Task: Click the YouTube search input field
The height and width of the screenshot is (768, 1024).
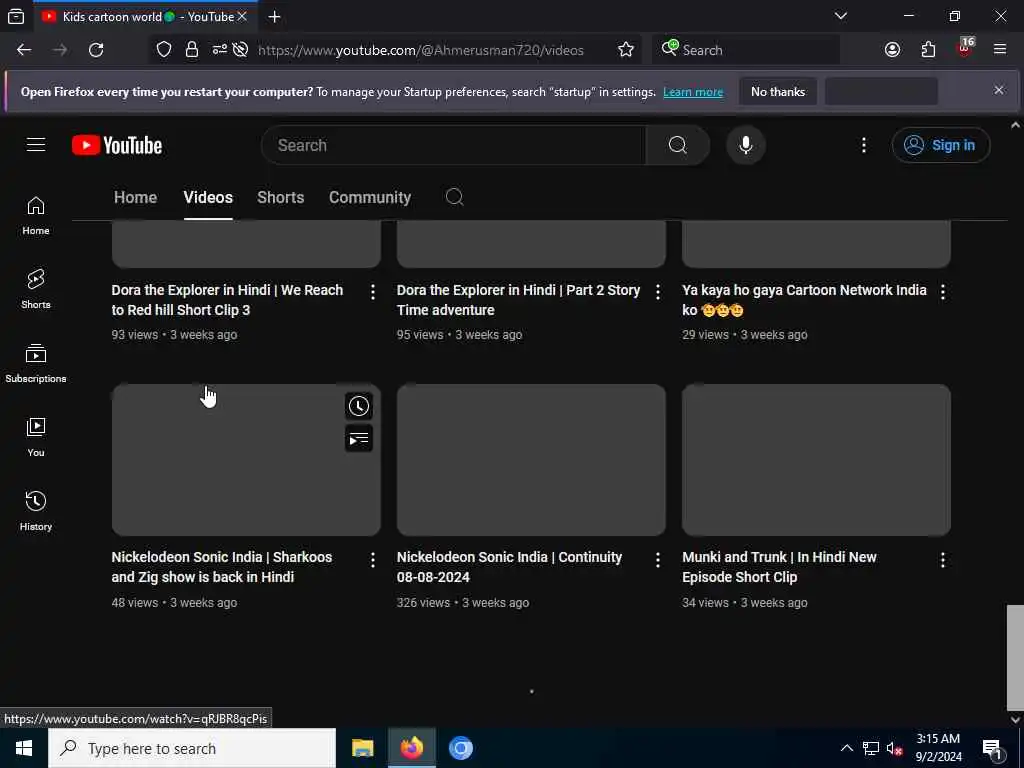Action: click(x=453, y=145)
